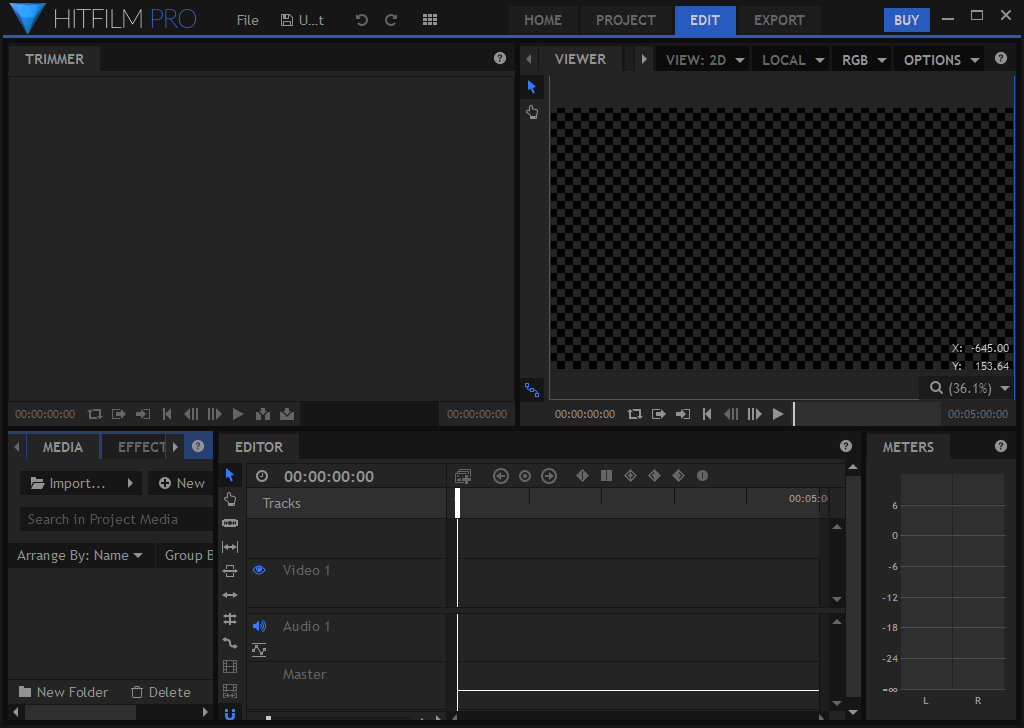Open the viewer zoom (36.1%) dropdown
The width and height of the screenshot is (1024, 728).
point(969,388)
